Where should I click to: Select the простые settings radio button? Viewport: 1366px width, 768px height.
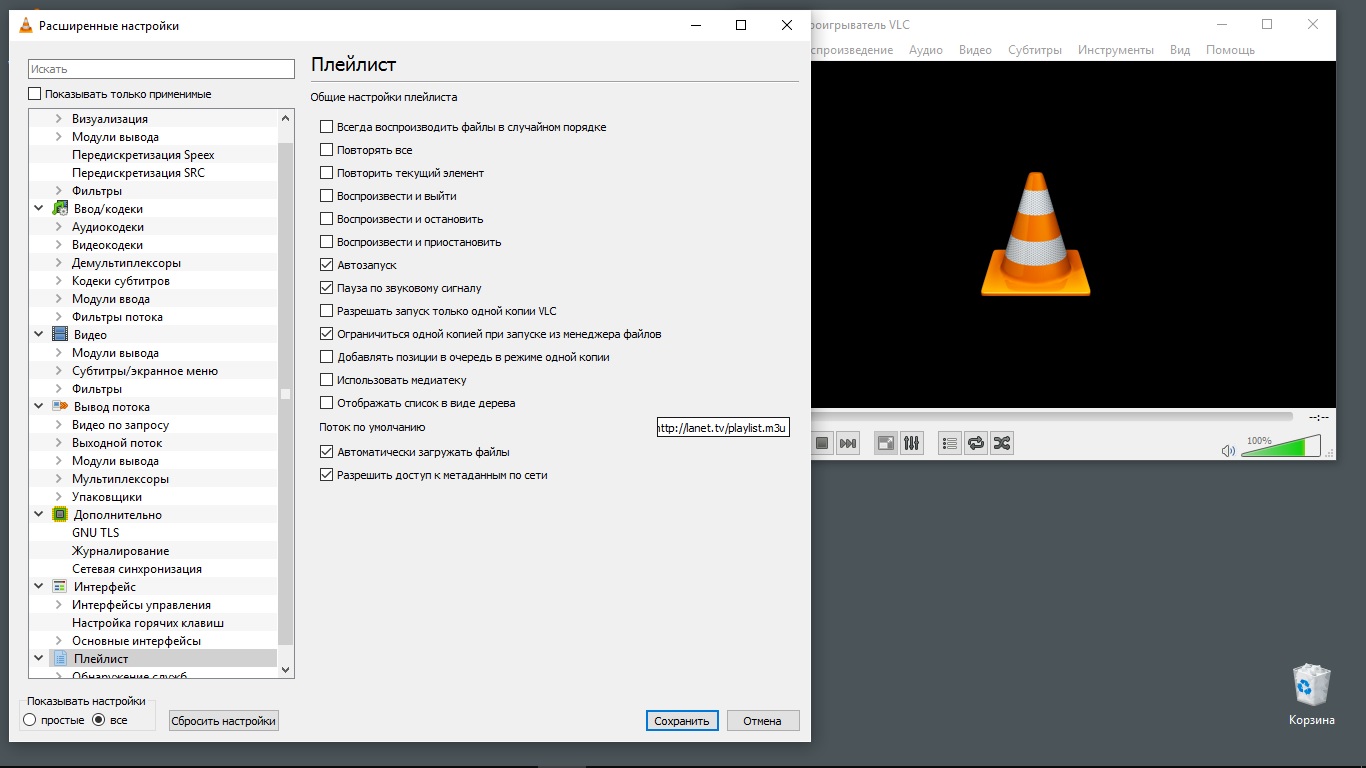[x=30, y=720]
